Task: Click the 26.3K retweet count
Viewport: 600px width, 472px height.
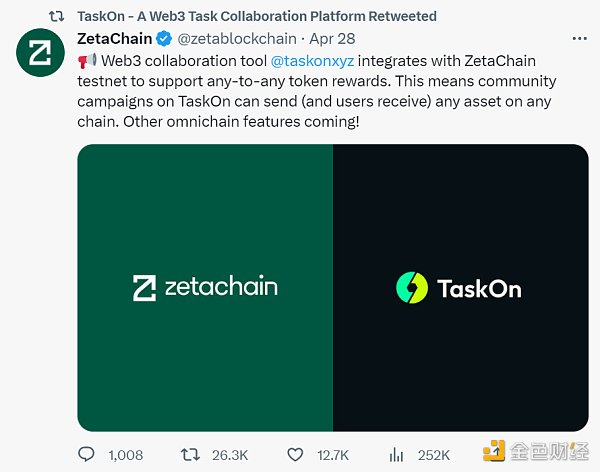Action: (x=230, y=455)
